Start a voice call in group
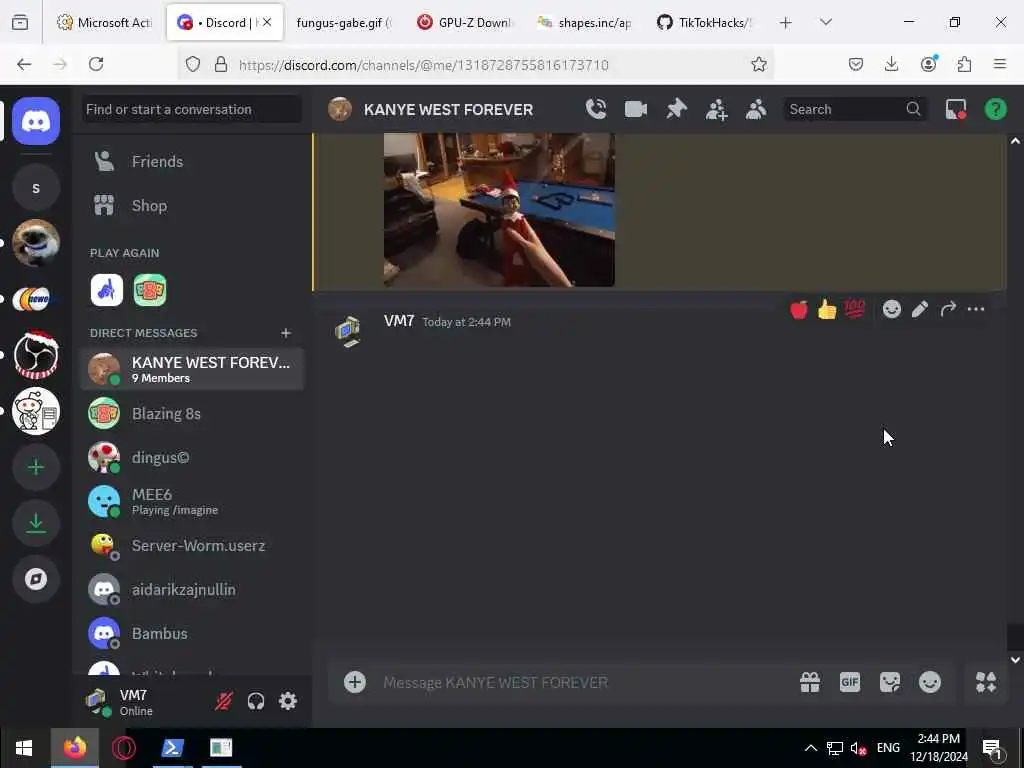The width and height of the screenshot is (1024, 768). coord(596,109)
